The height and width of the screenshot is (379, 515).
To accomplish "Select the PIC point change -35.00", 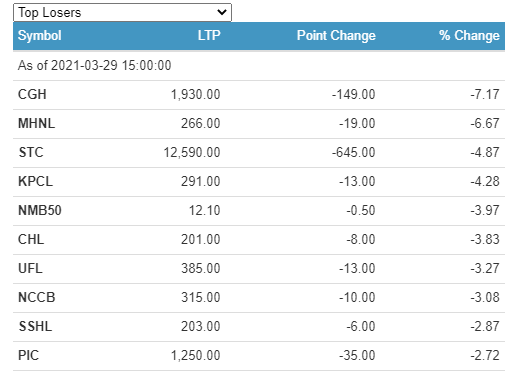I will tap(357, 355).
